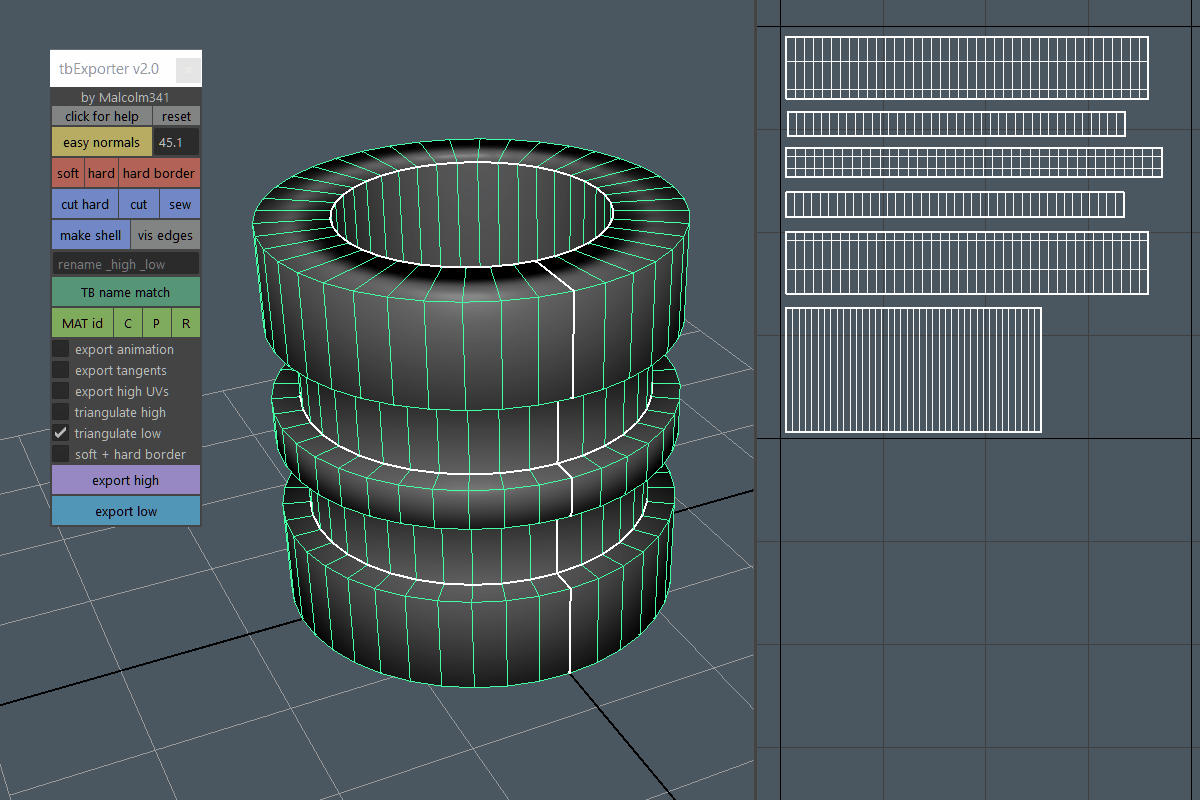The height and width of the screenshot is (800, 1200).
Task: Click the cut hard button
Action: pyautogui.click(x=84, y=204)
